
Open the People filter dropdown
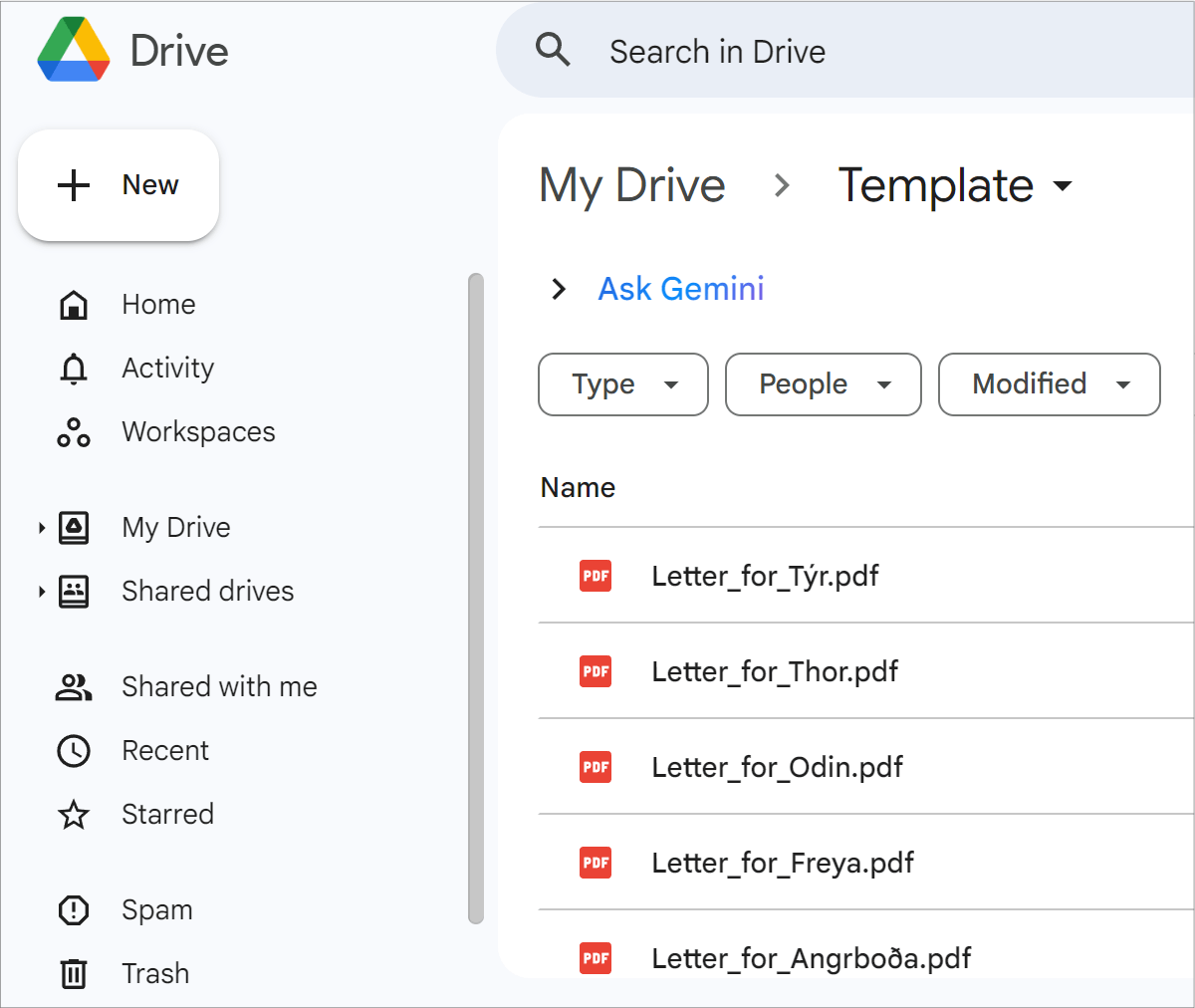pyautogui.click(x=824, y=384)
